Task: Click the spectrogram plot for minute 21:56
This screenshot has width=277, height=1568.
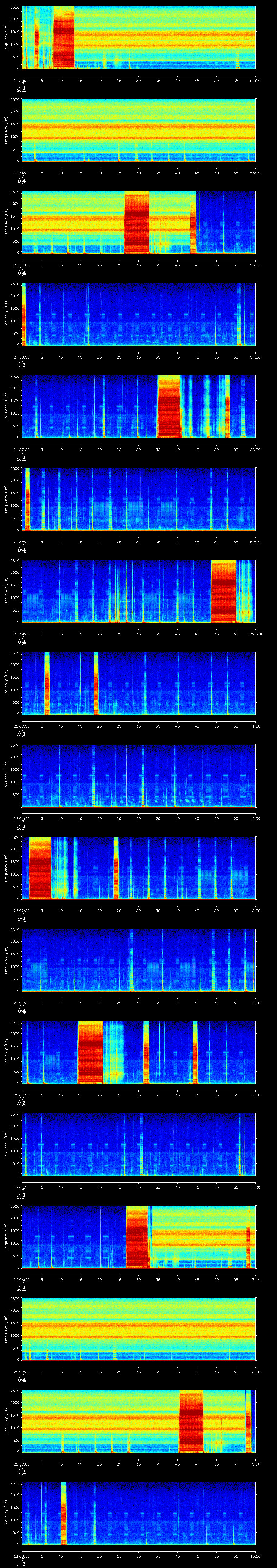Action: (139, 314)
